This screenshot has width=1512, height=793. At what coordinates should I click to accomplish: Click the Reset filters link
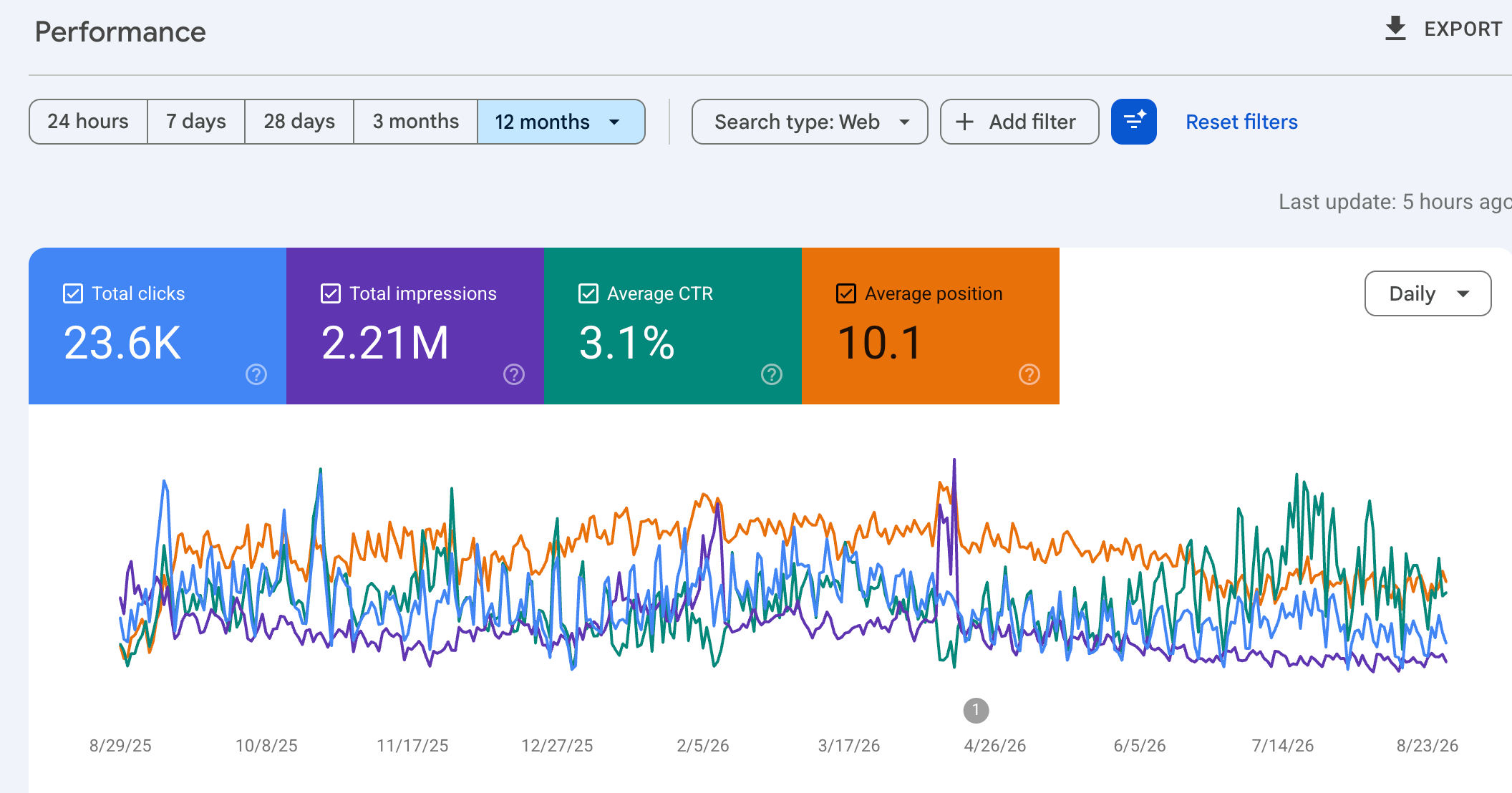pyautogui.click(x=1241, y=122)
